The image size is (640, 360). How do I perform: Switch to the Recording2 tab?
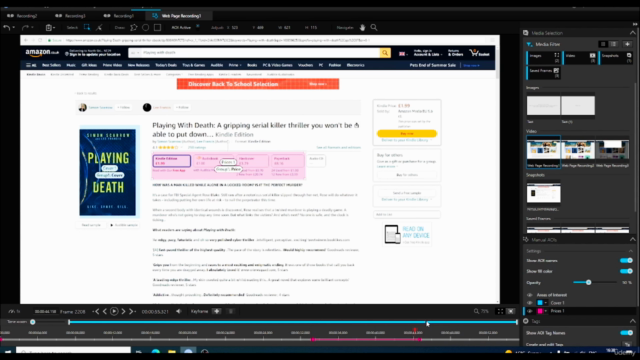(22, 16)
